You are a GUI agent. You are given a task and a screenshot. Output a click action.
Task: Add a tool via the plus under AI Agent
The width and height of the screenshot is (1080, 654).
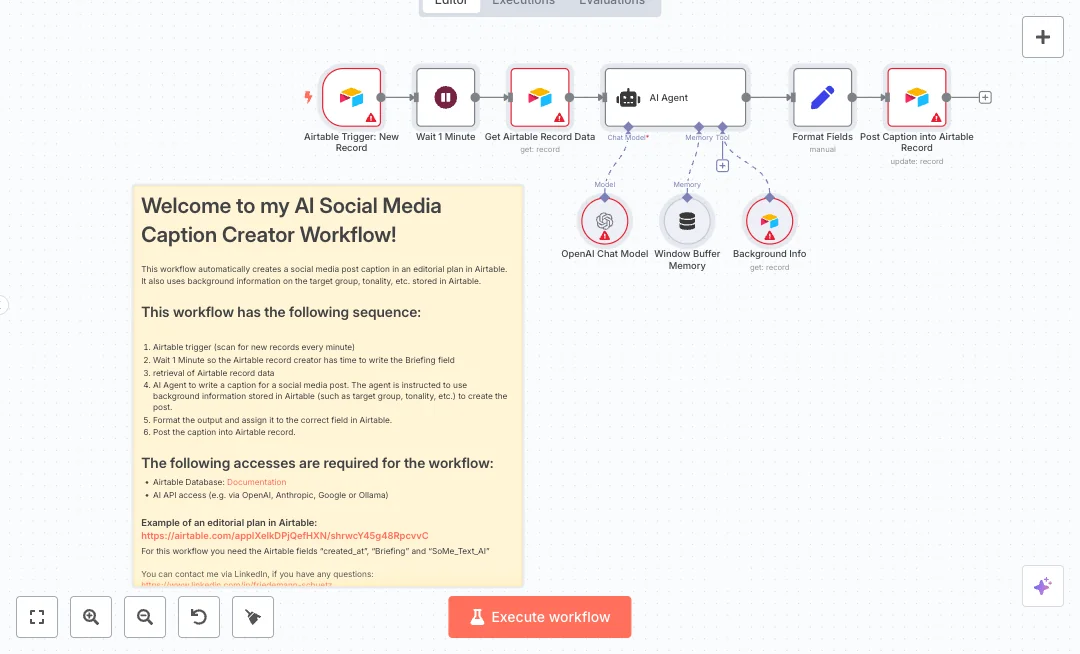click(x=722, y=166)
